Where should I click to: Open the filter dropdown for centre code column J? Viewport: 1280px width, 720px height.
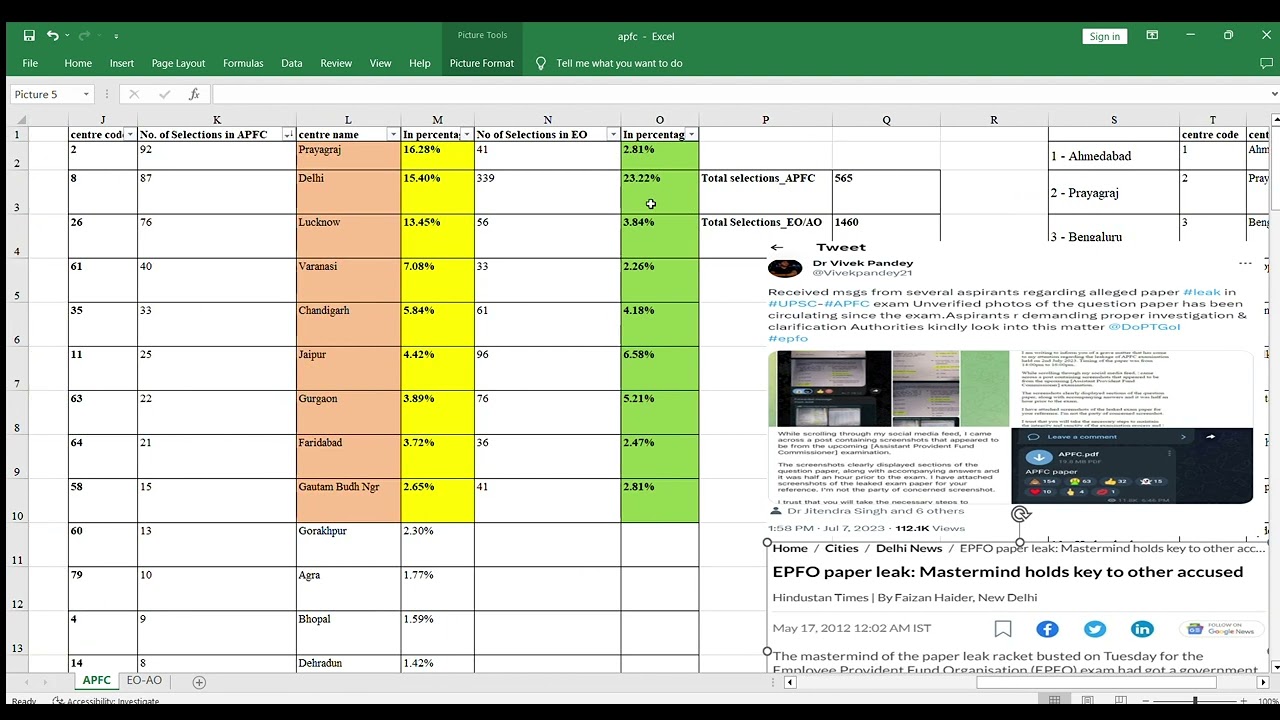(x=130, y=134)
